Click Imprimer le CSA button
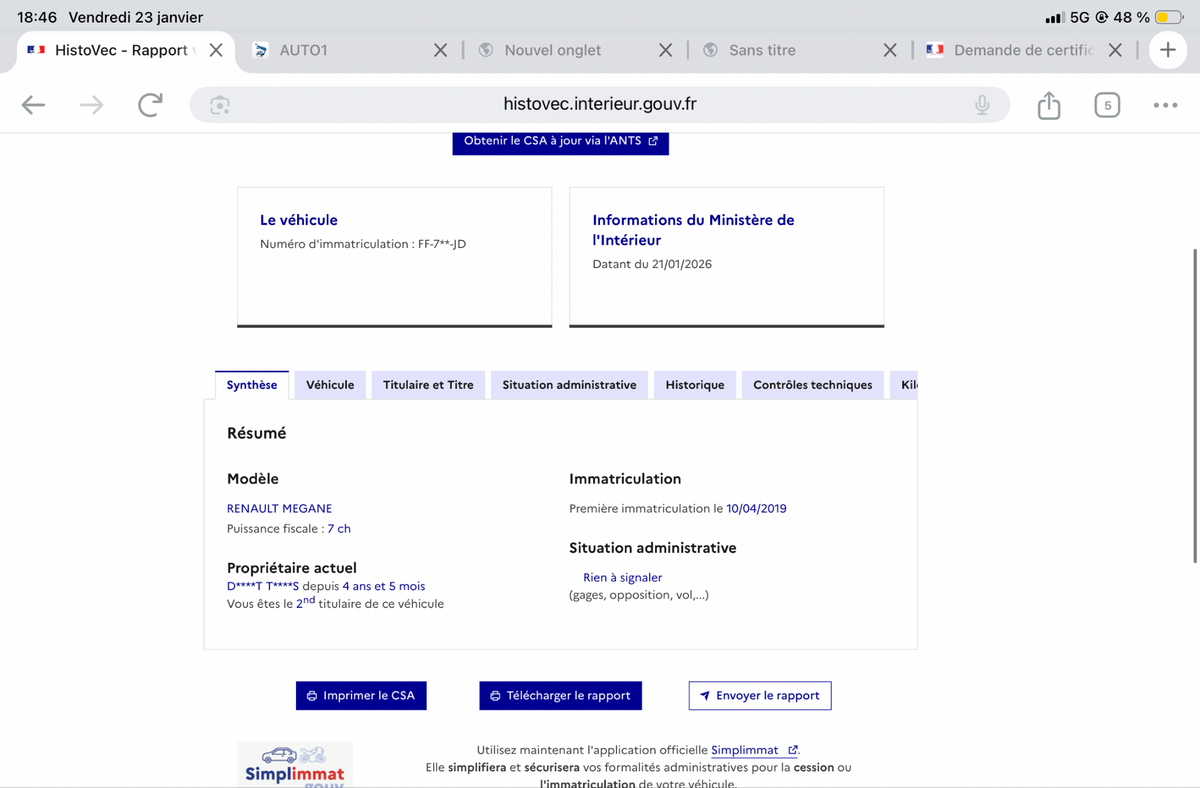1200x788 pixels. point(361,696)
